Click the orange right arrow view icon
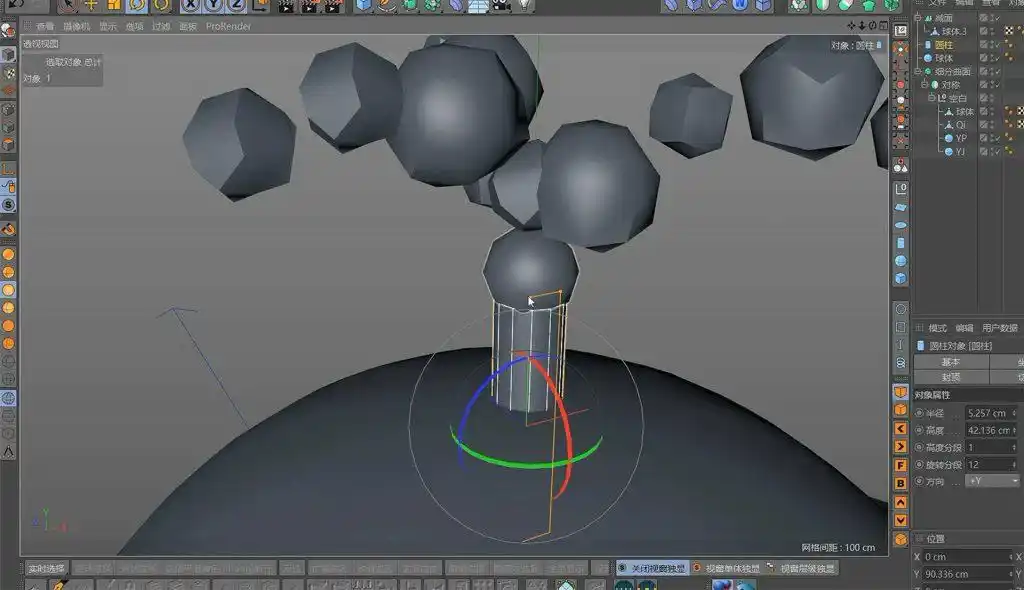Viewport: 1024px width, 590px height. pos(901,447)
